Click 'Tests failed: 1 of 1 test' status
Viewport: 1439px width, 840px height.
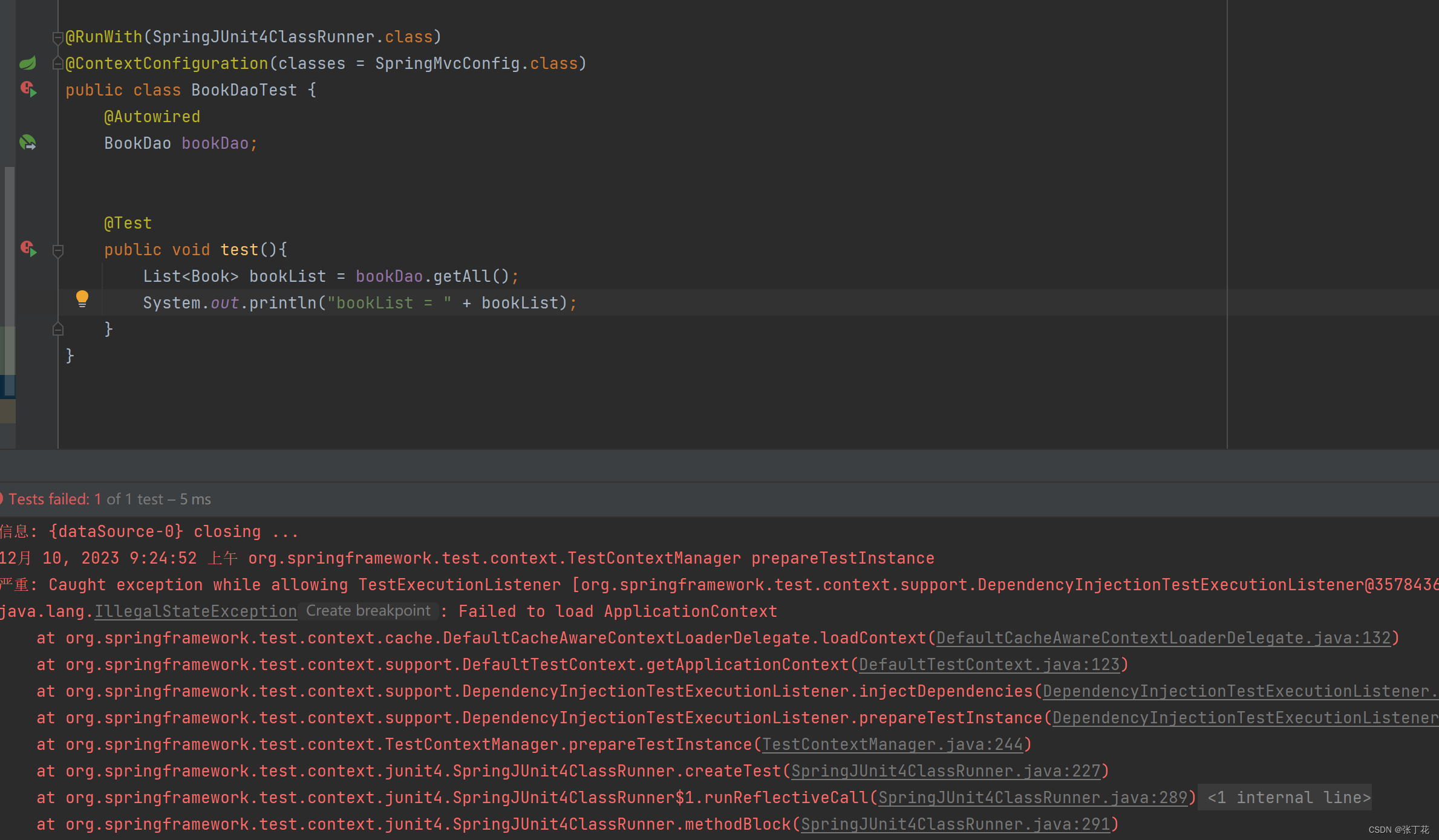(x=109, y=499)
